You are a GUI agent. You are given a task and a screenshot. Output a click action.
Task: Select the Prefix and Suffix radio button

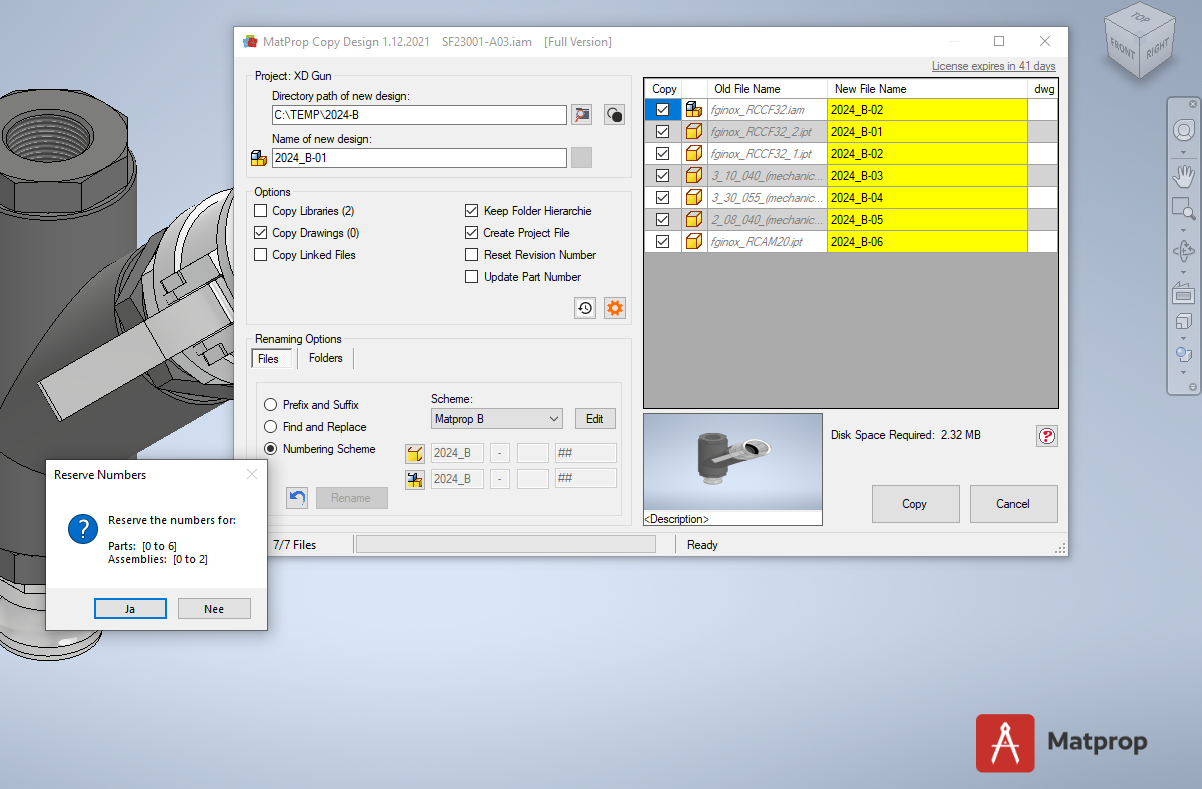270,404
